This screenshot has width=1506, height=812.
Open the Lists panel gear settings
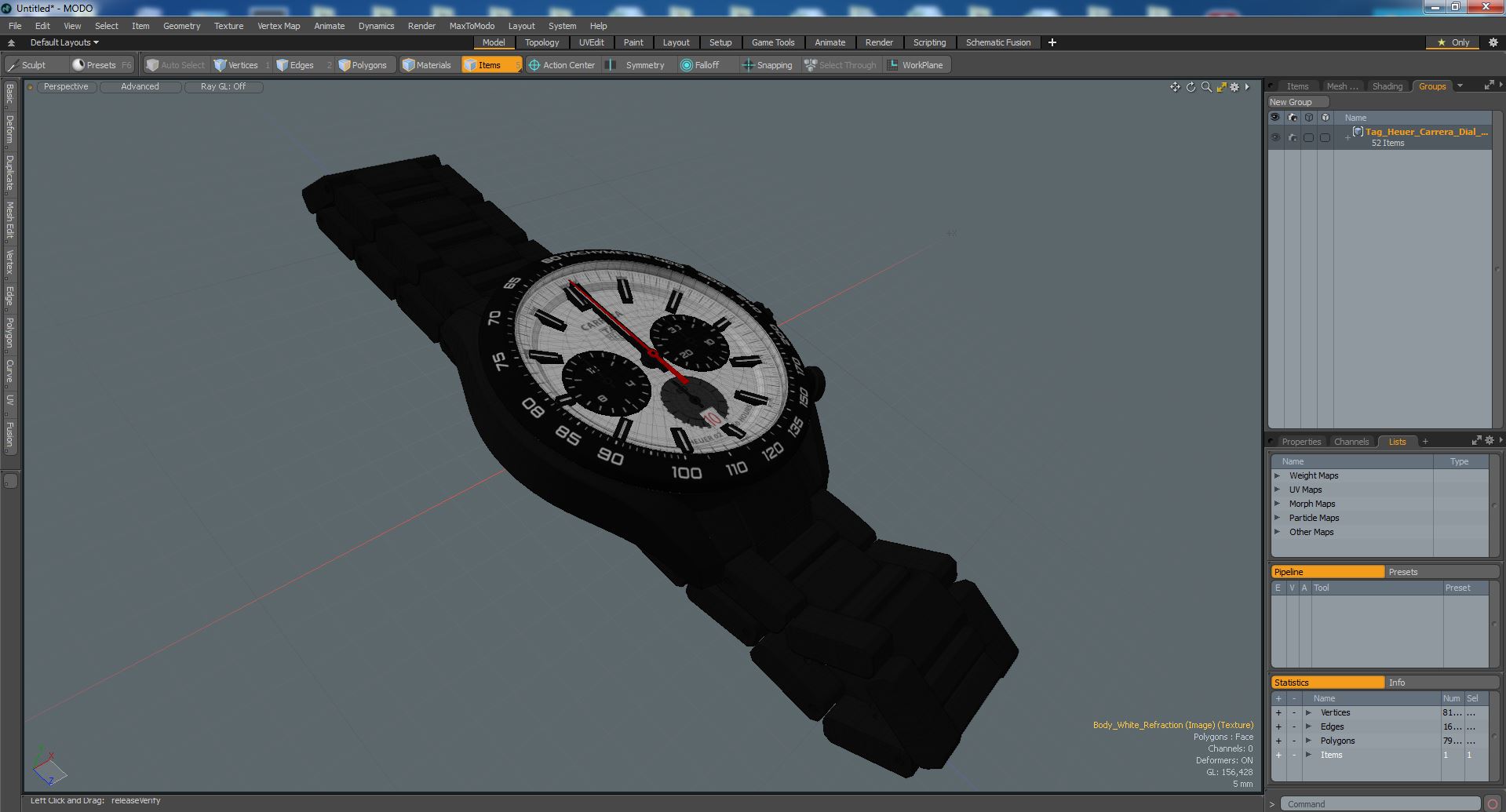1490,441
